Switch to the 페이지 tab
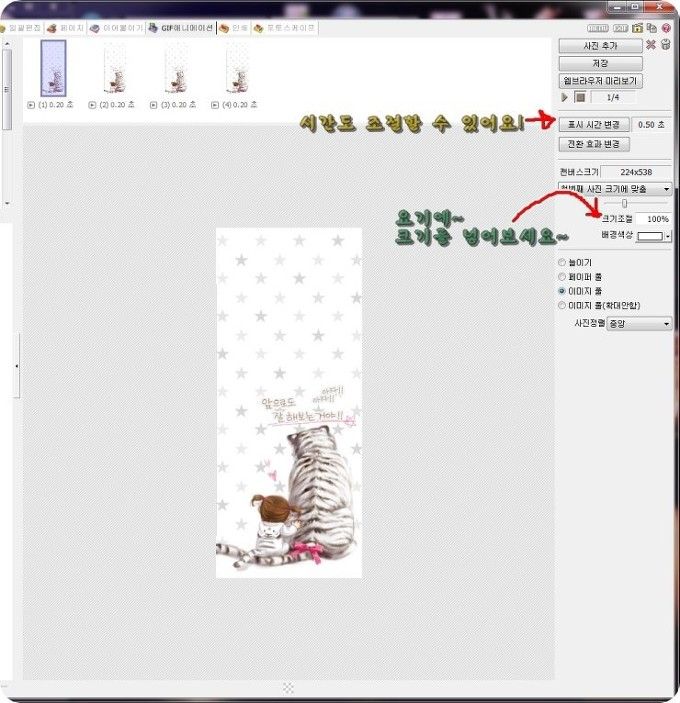Image resolution: width=680 pixels, height=703 pixels. click(x=66, y=28)
